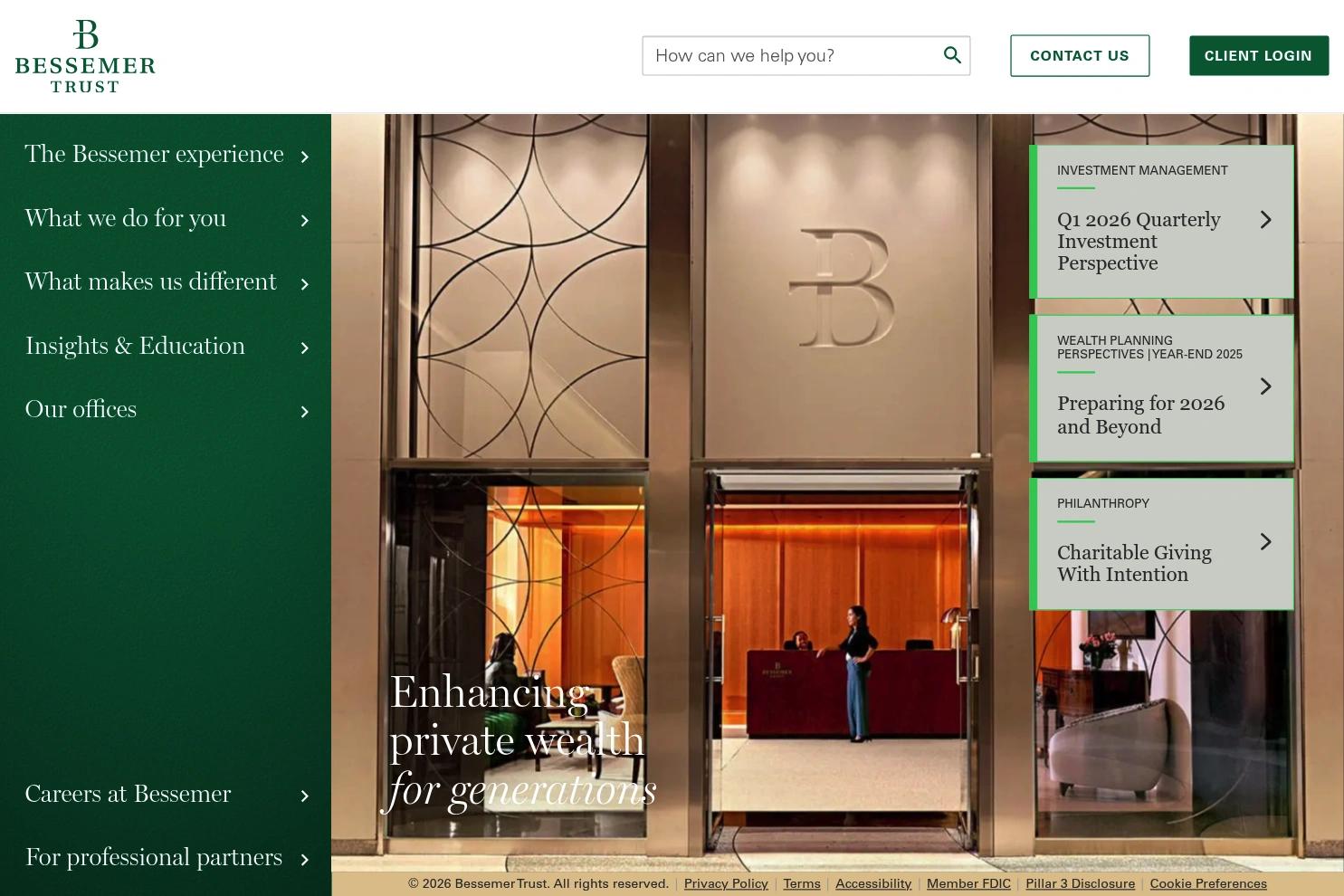Image resolution: width=1344 pixels, height=896 pixels.
Task: Expand chevron next to 'Insights & Education'
Action: 305,348
